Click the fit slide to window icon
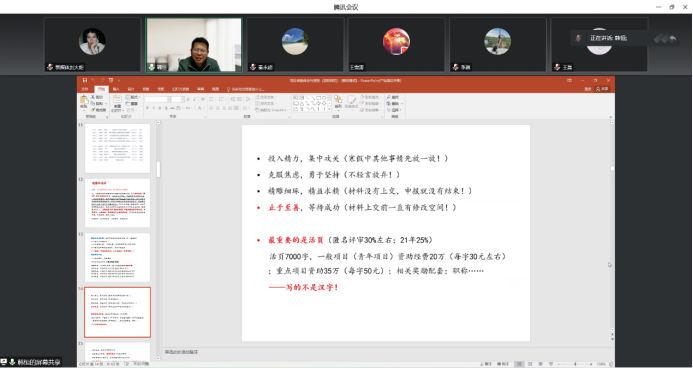The height and width of the screenshot is (369, 693). pos(611,364)
